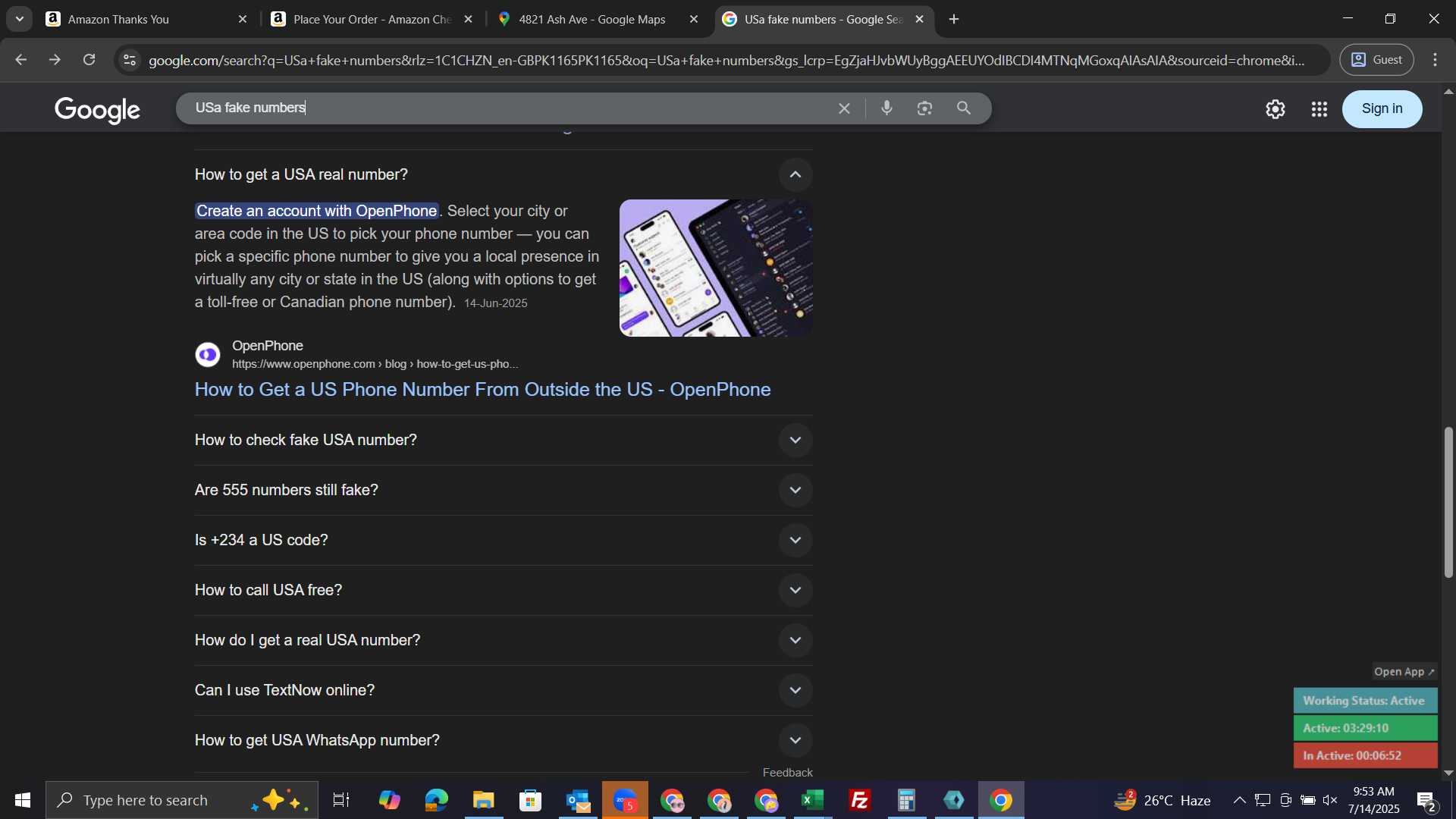The width and height of the screenshot is (1456, 819).
Task: Click highlighted 'Create an account with OpenPhone' text
Action: (x=317, y=212)
